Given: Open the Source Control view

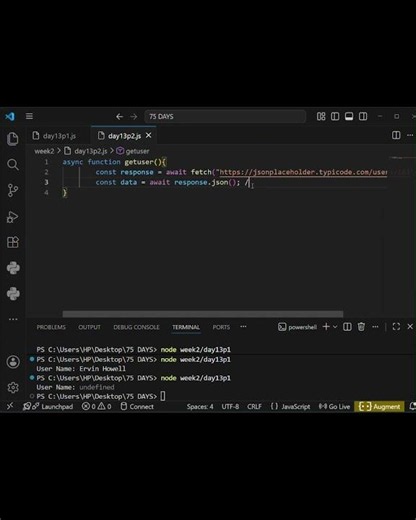Looking at the screenshot, I should [13, 190].
